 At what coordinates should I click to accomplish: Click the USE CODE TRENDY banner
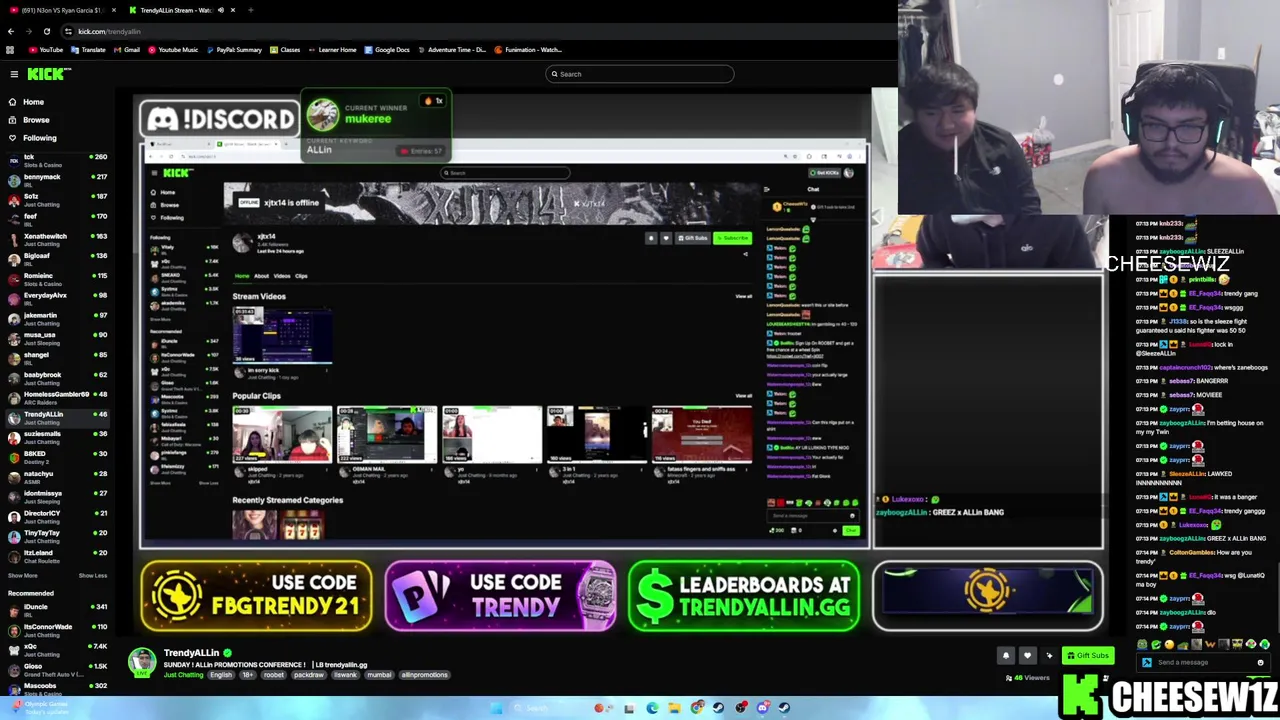(500, 596)
